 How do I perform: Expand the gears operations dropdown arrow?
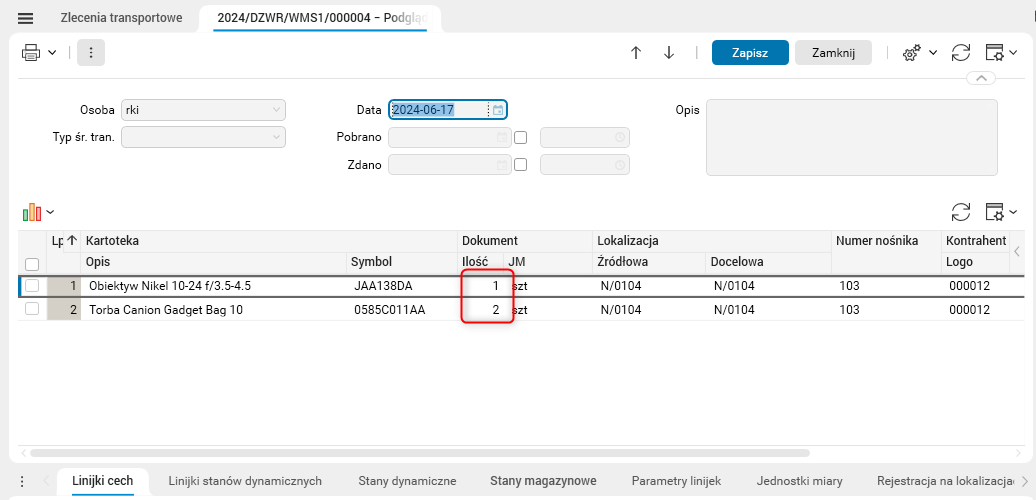point(933,53)
